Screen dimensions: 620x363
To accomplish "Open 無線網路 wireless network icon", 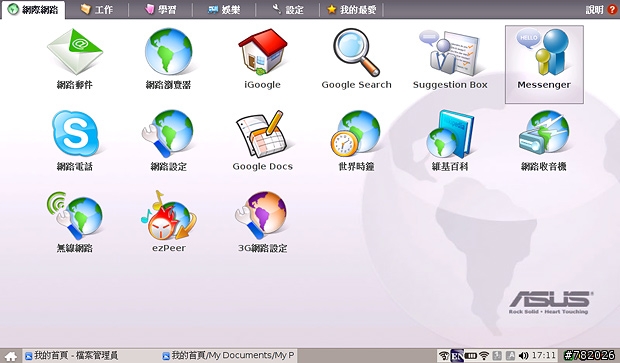I will point(75,216).
